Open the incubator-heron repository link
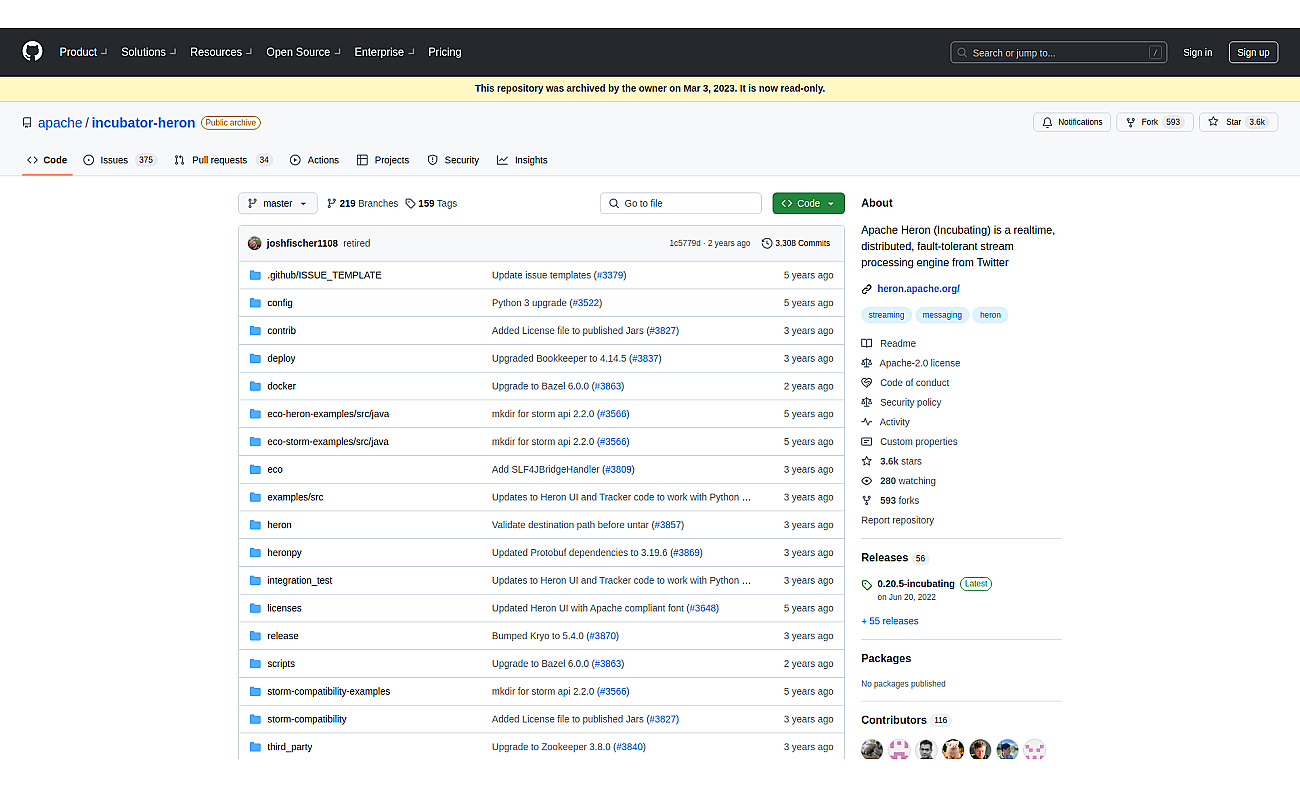Screen dimensions: 1300x788 tap(144, 123)
